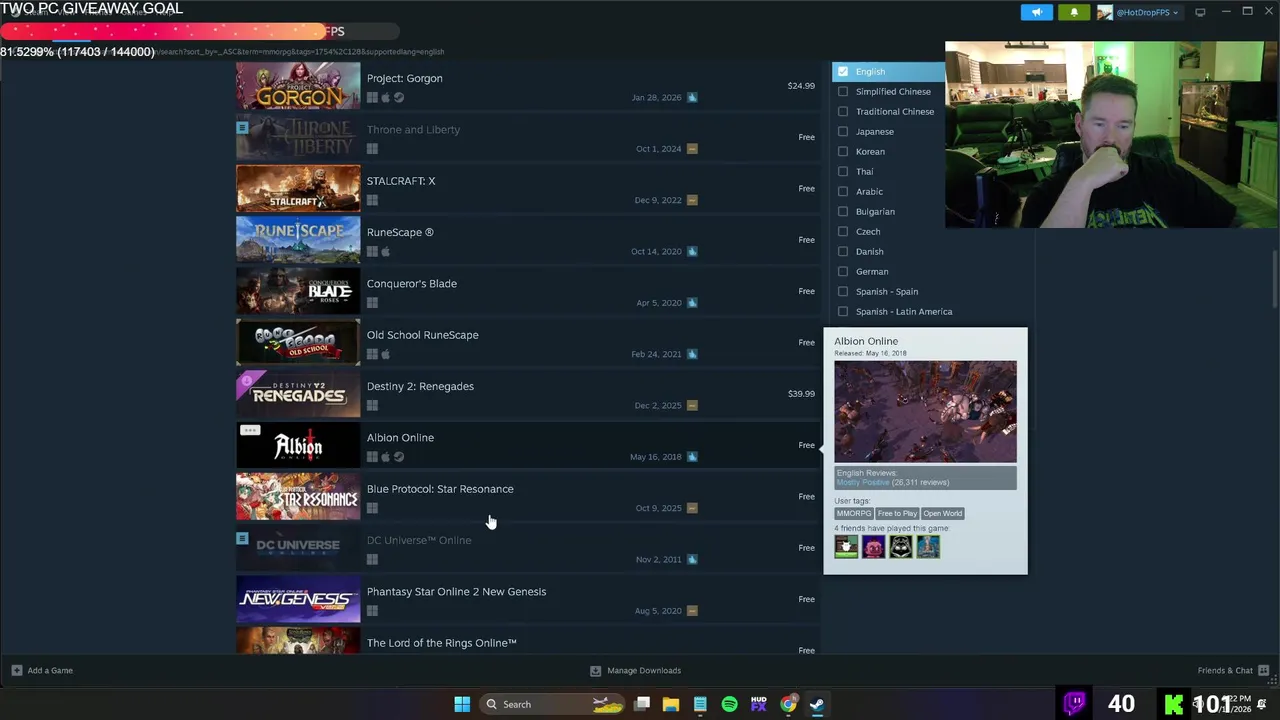Image resolution: width=1280 pixels, height=720 pixels.
Task: Click the page scrollbar thumb
Action: [x=1274, y=280]
